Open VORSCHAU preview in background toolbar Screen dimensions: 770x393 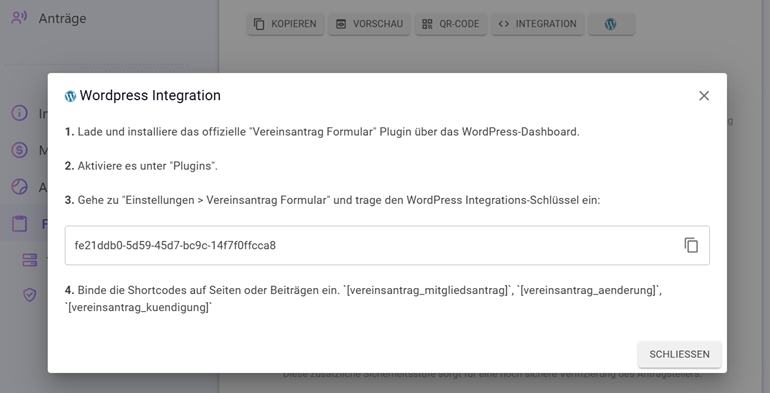click(369, 24)
